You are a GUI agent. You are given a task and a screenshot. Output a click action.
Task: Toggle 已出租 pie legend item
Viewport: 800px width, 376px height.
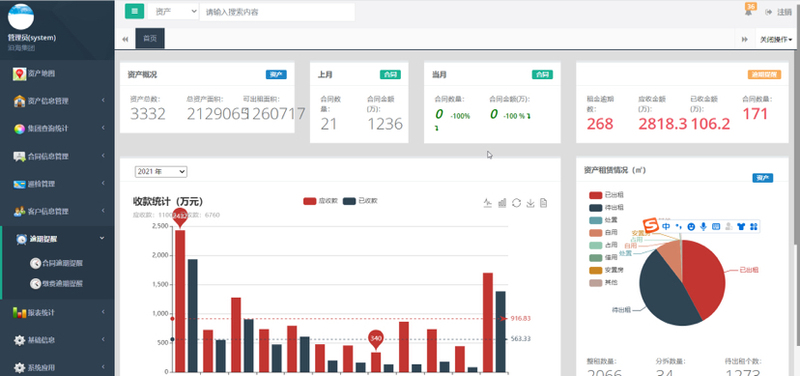607,195
